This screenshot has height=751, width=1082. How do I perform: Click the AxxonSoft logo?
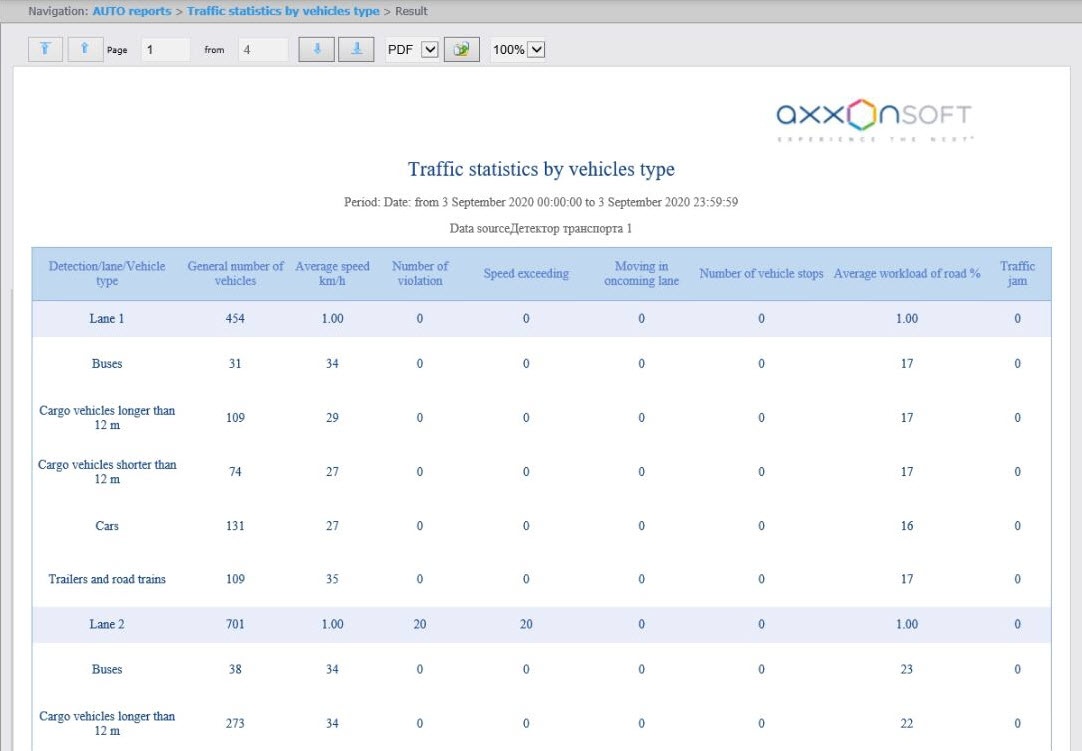pos(874,119)
